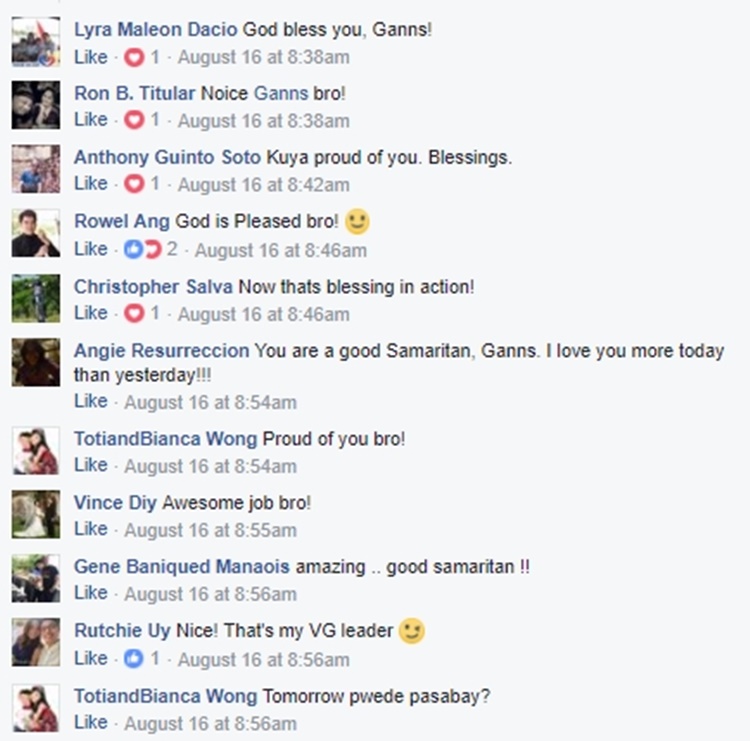750x741 pixels.
Task: Like Angie Resurreccion's comment
Action: coord(90,401)
